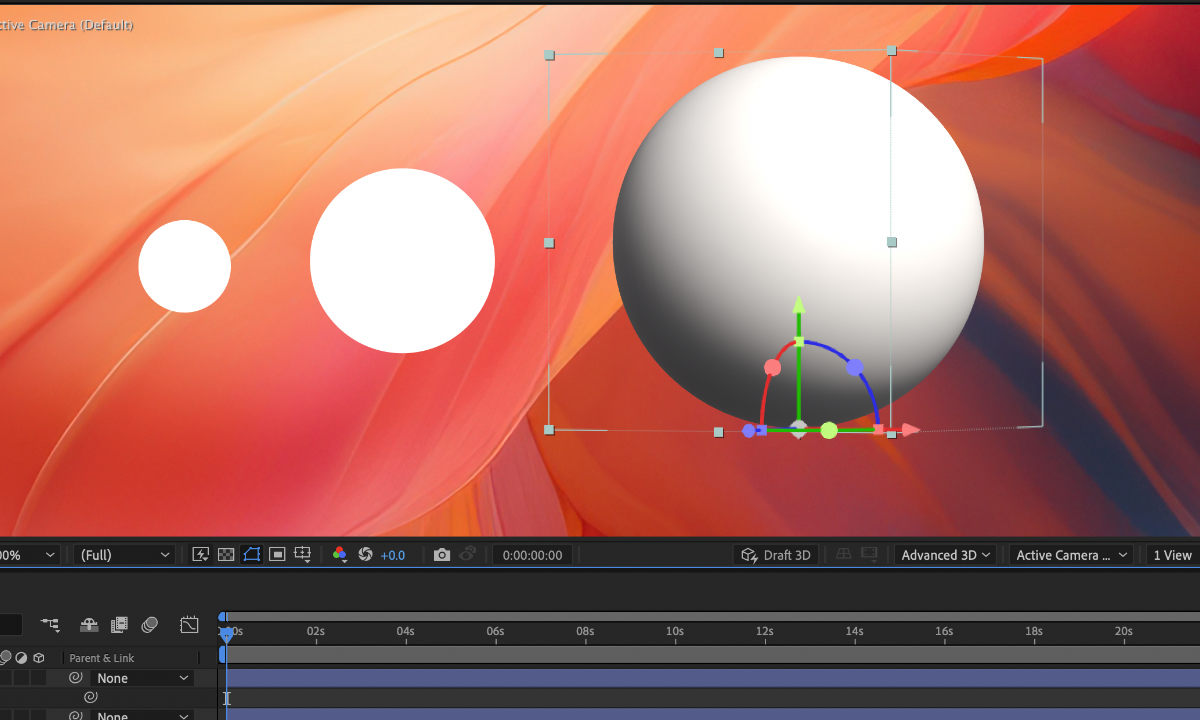Click the Reset Exposure aperture icon
Image resolution: width=1200 pixels, height=720 pixels.
(x=365, y=555)
